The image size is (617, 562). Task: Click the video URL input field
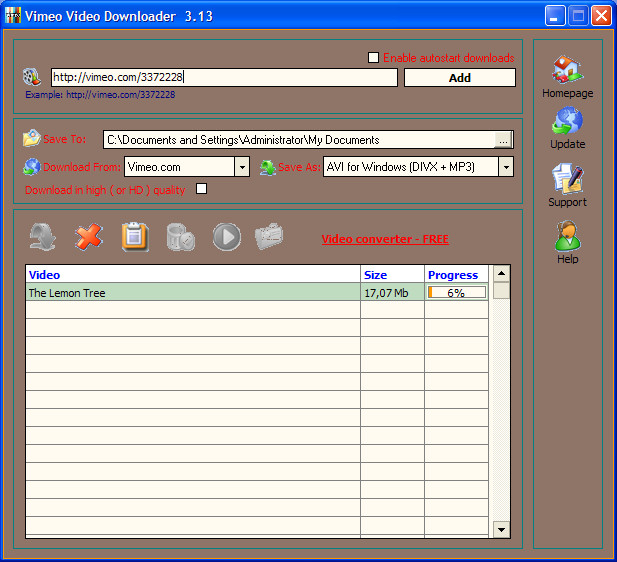point(224,77)
